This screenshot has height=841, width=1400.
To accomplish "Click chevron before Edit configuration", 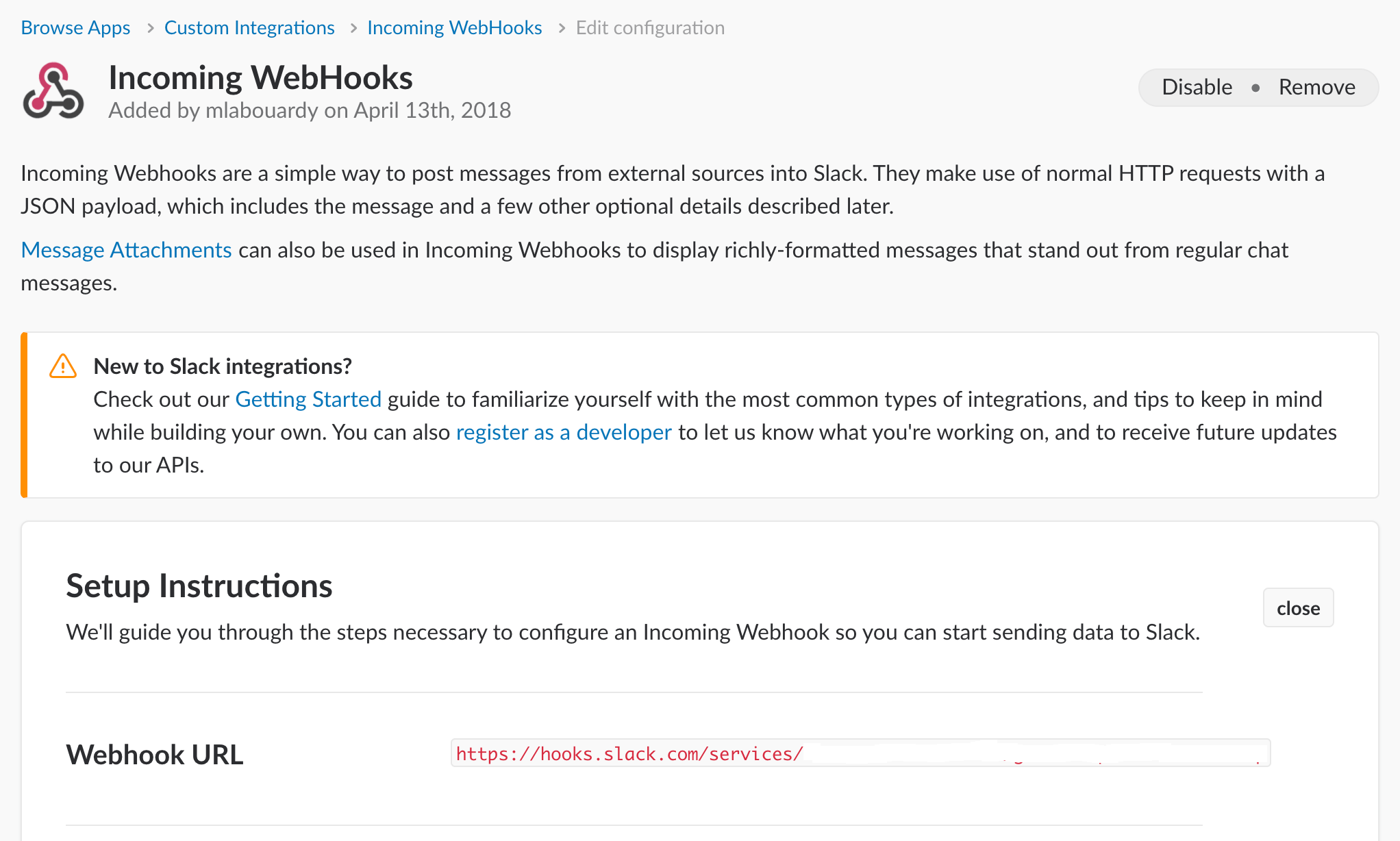I will 562,28.
